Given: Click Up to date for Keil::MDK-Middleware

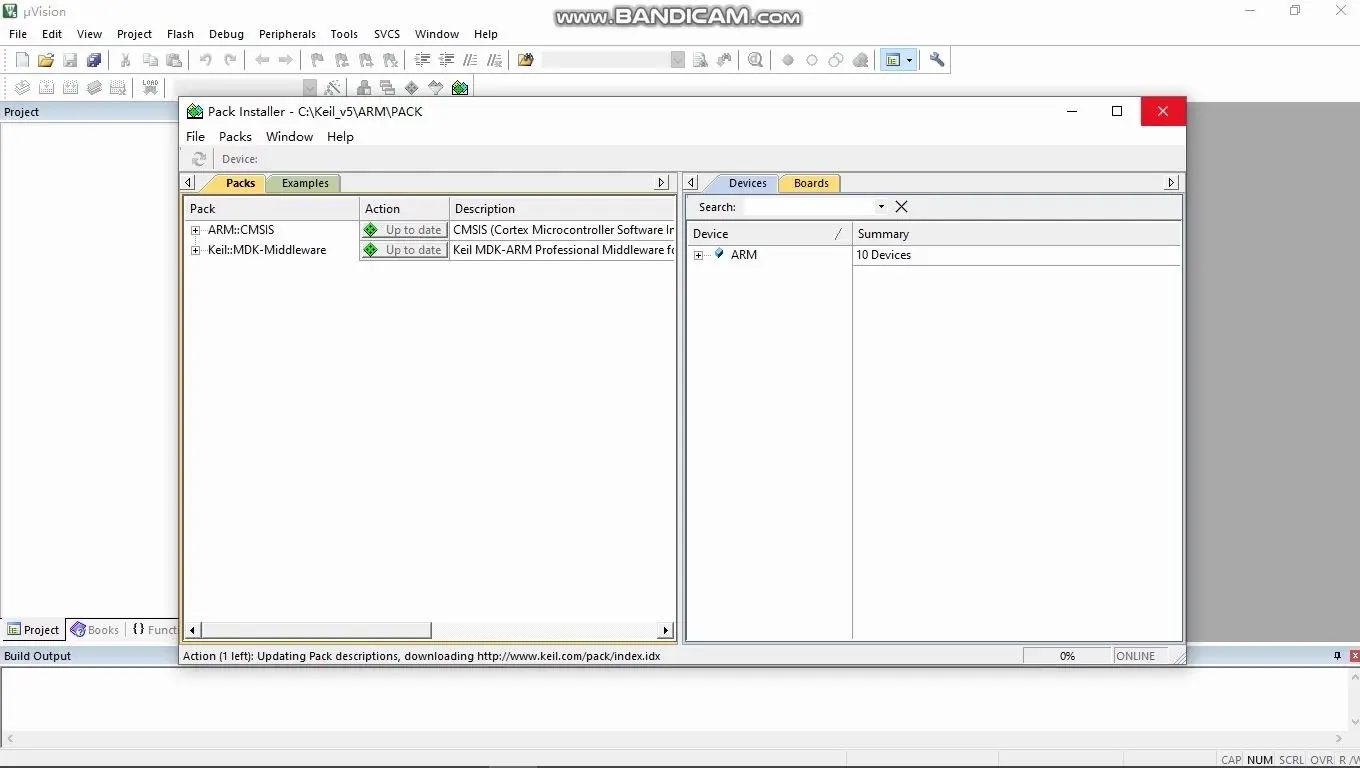Looking at the screenshot, I should 404,250.
